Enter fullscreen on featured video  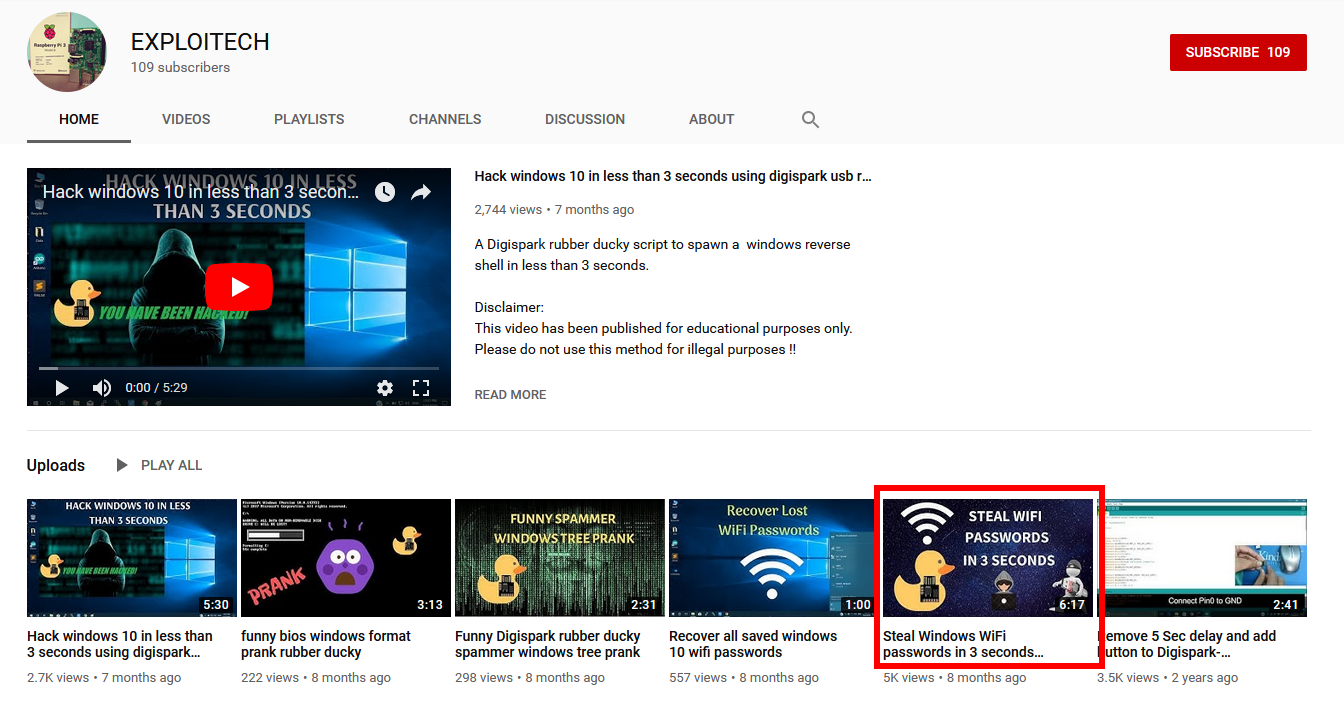421,387
